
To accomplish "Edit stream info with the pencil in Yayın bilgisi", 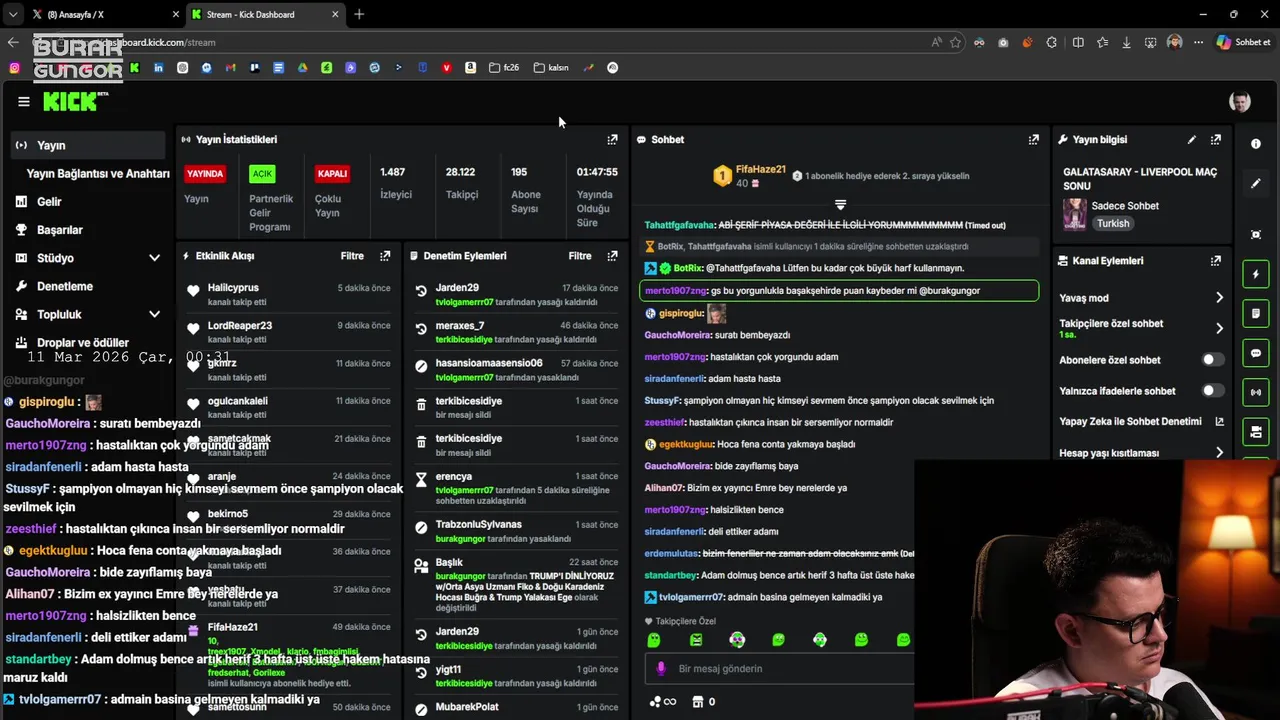I will tap(1191, 140).
